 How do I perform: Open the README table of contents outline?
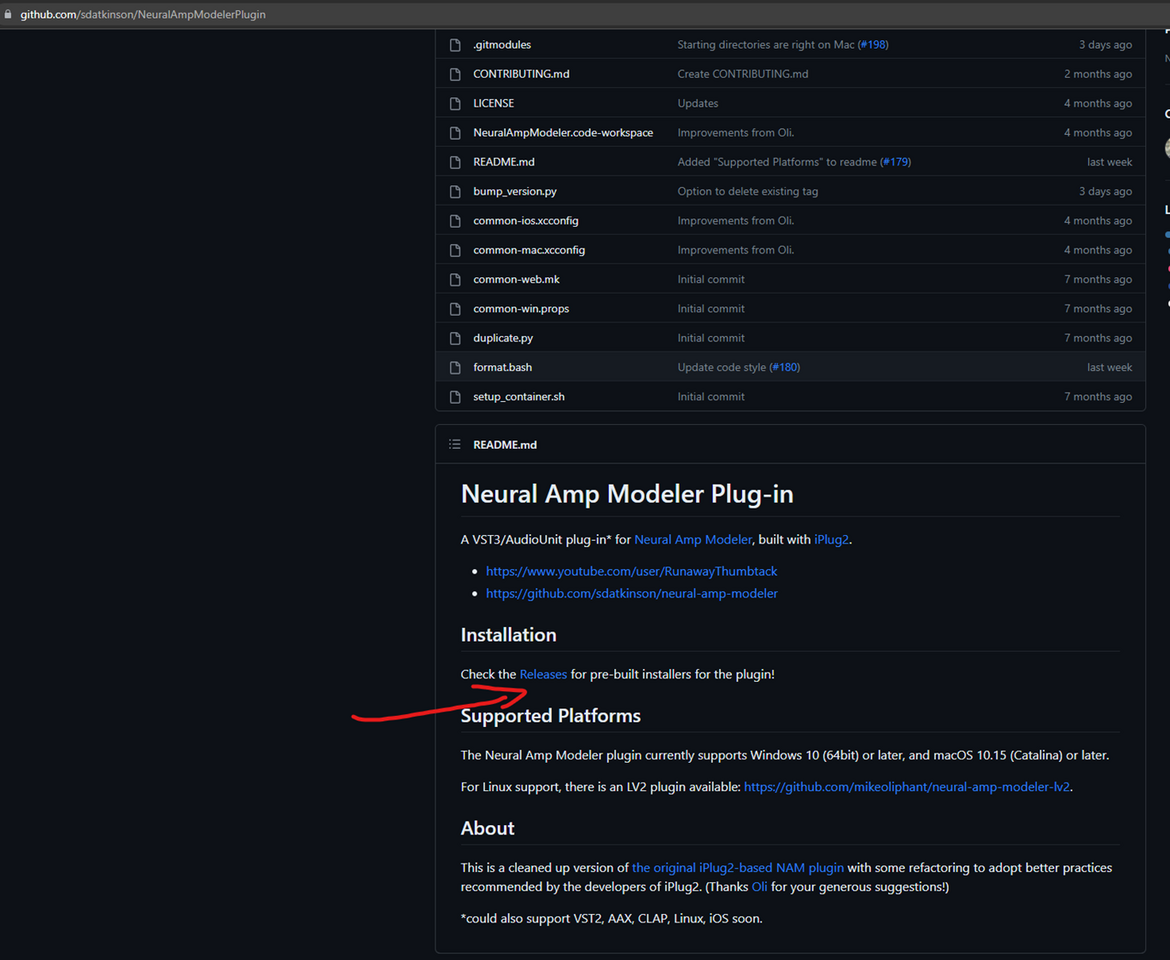coord(454,444)
